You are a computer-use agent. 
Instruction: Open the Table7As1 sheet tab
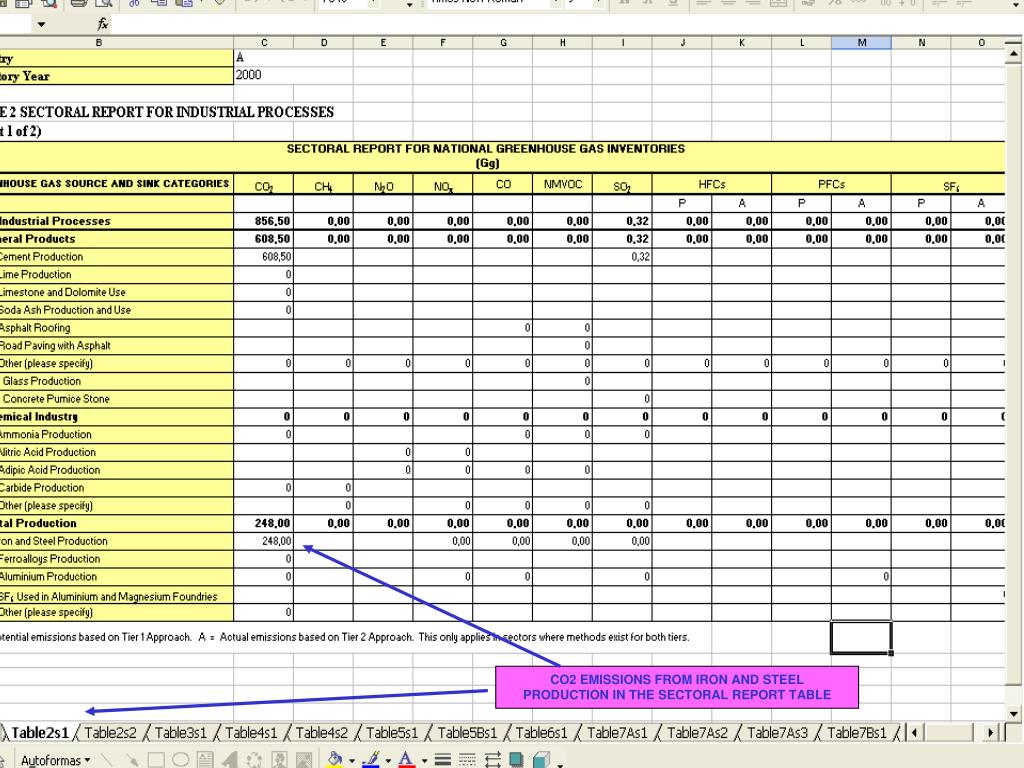[x=617, y=733]
